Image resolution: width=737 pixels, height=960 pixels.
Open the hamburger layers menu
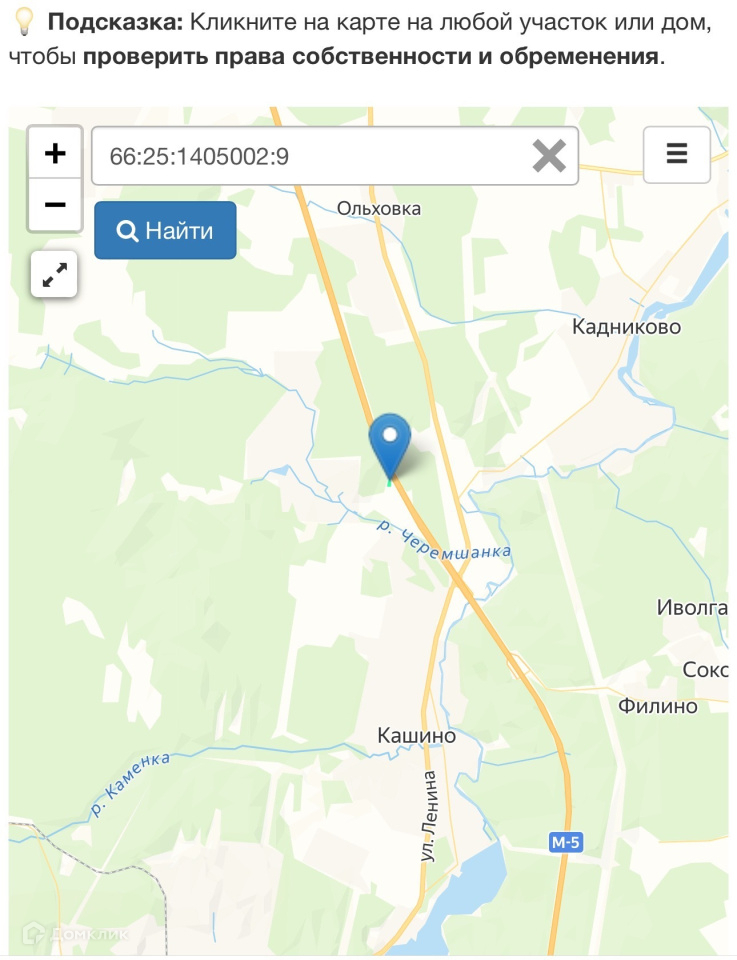[676, 155]
